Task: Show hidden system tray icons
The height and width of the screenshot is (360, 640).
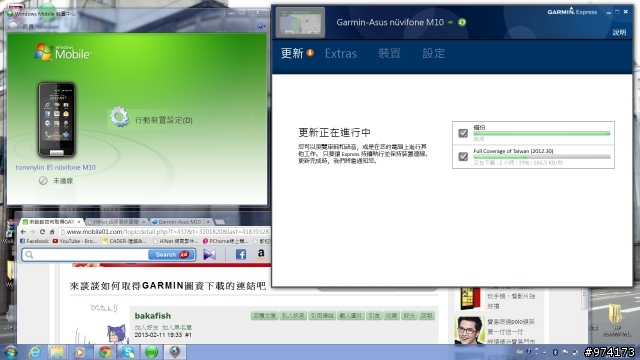Action: pos(544,352)
